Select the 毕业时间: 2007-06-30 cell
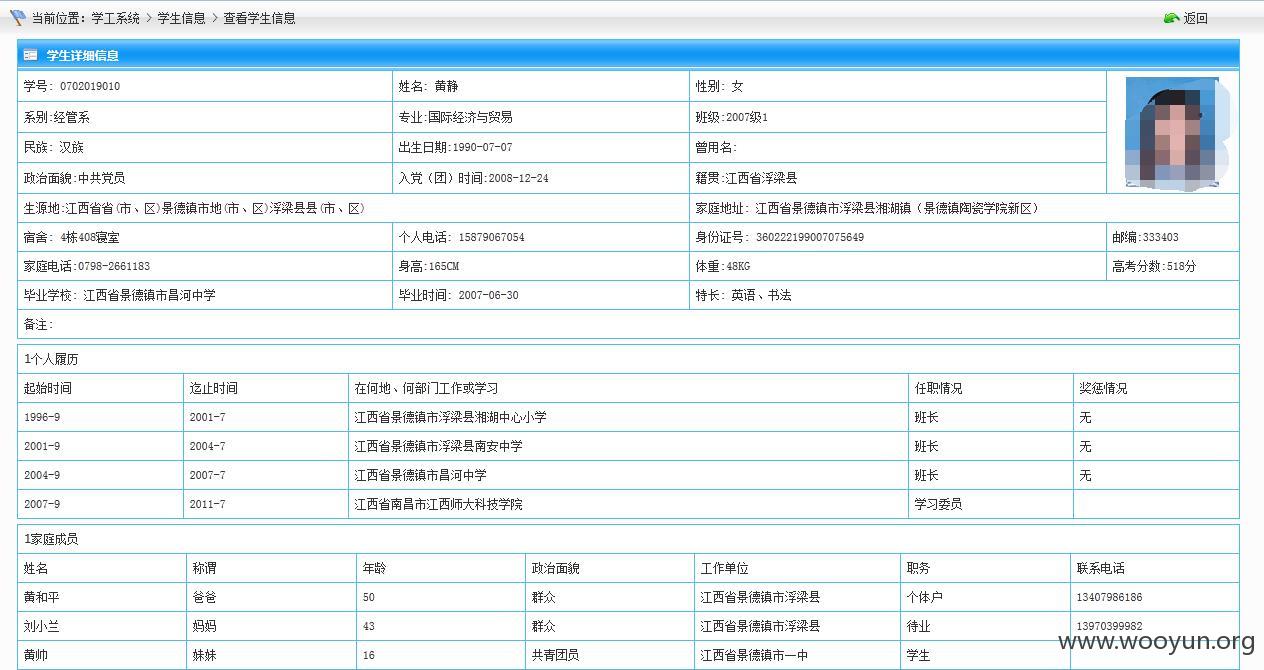 tap(541, 295)
